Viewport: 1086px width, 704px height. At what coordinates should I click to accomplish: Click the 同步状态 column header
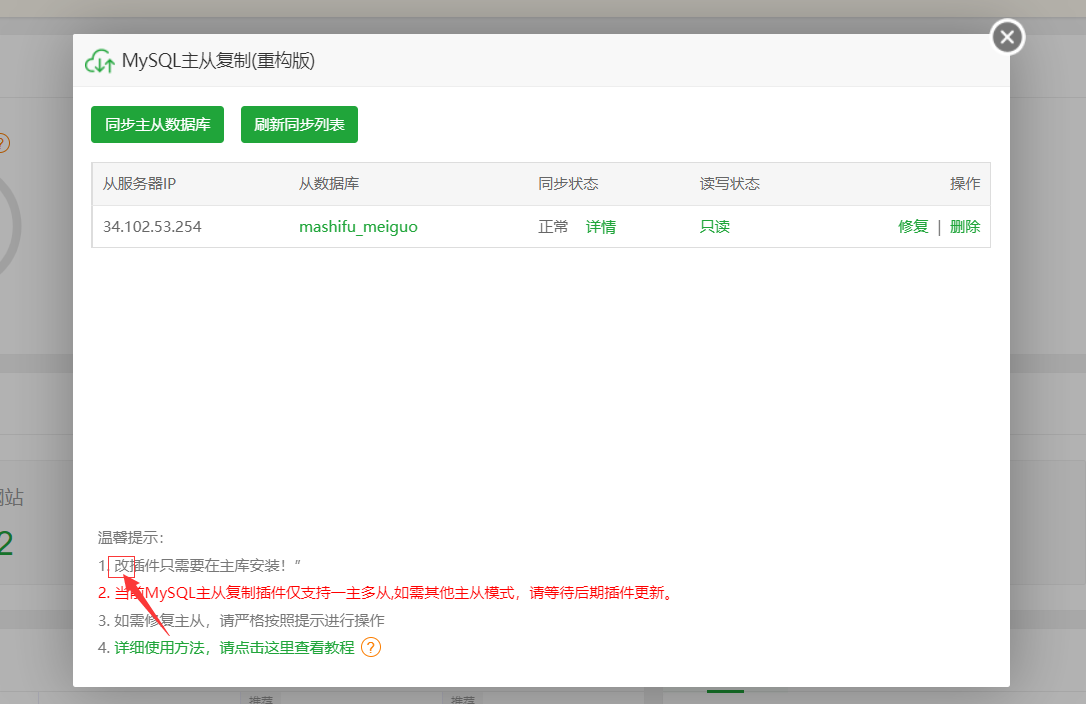point(568,184)
